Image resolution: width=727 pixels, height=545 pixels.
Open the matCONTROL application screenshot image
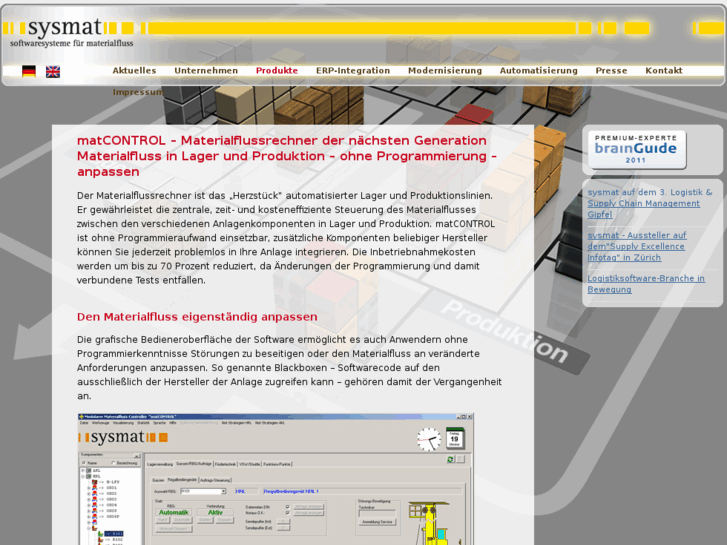pyautogui.click(x=276, y=479)
